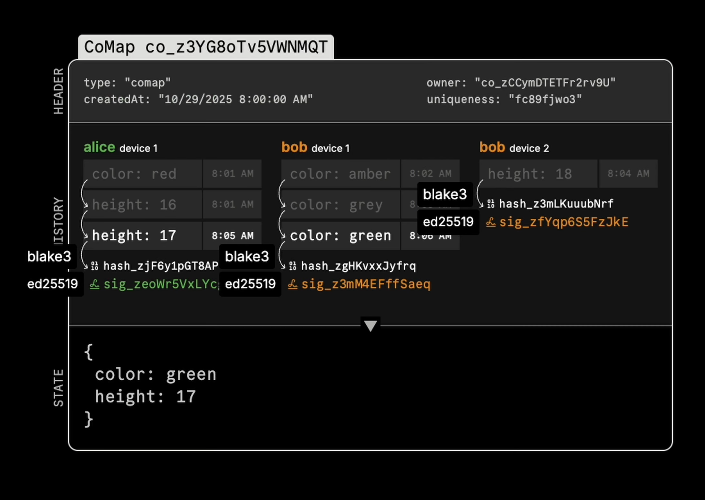Select bob's 'color: grey' transaction

tap(340, 205)
